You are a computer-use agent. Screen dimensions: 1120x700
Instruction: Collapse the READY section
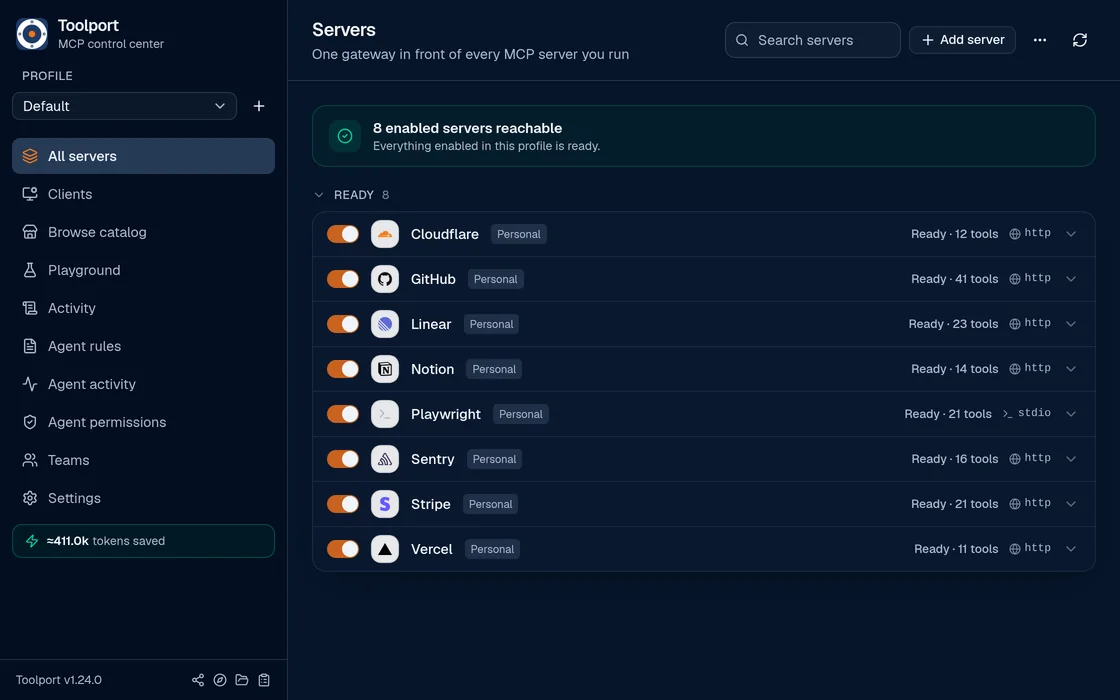coord(319,195)
